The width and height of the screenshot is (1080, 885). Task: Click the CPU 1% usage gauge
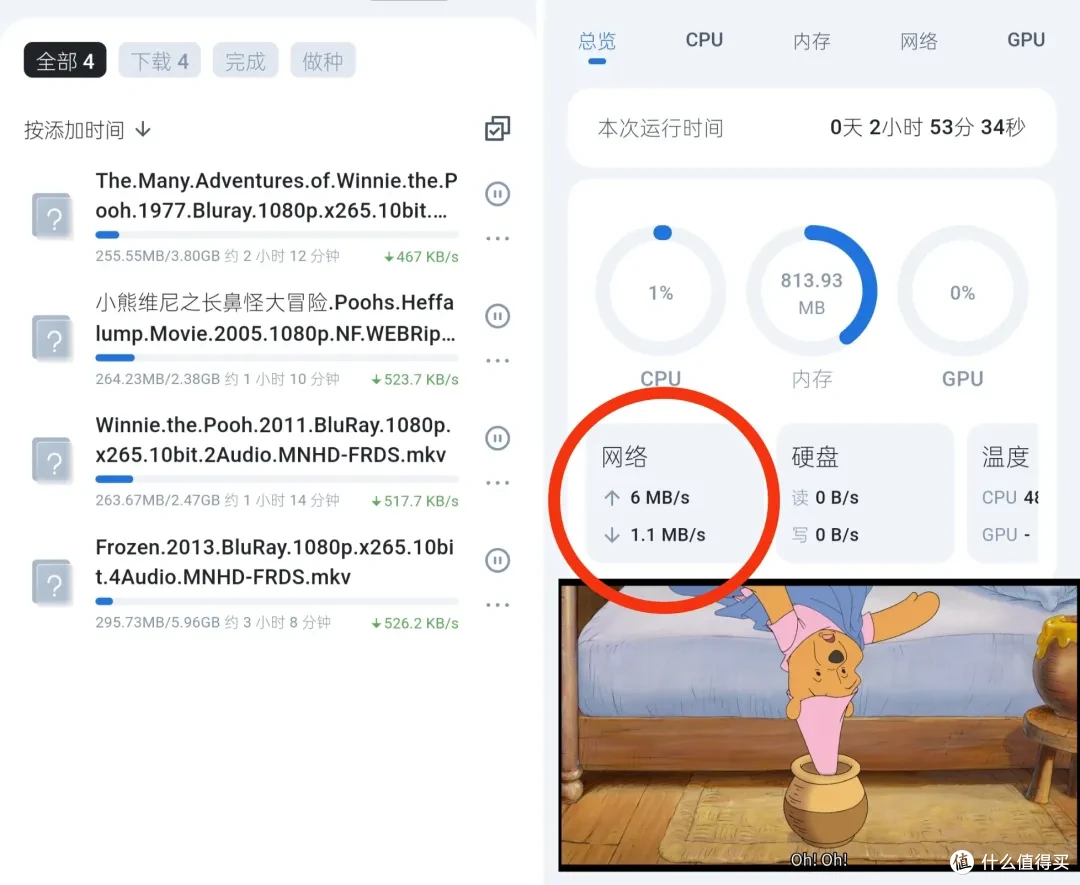click(661, 292)
